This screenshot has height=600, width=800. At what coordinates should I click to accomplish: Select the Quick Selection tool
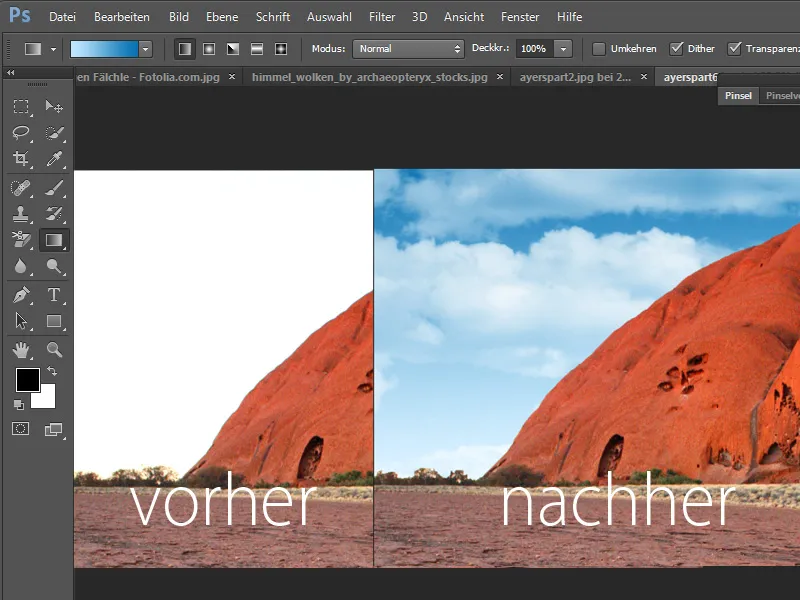54,133
